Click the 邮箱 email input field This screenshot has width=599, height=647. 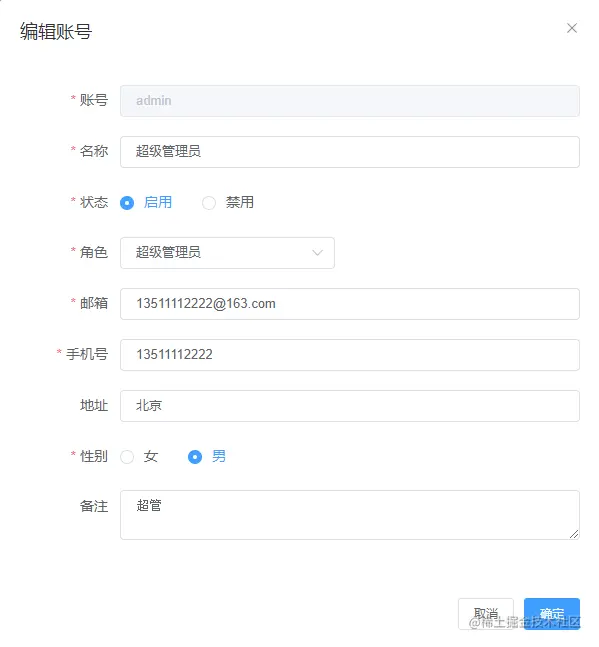(350, 304)
